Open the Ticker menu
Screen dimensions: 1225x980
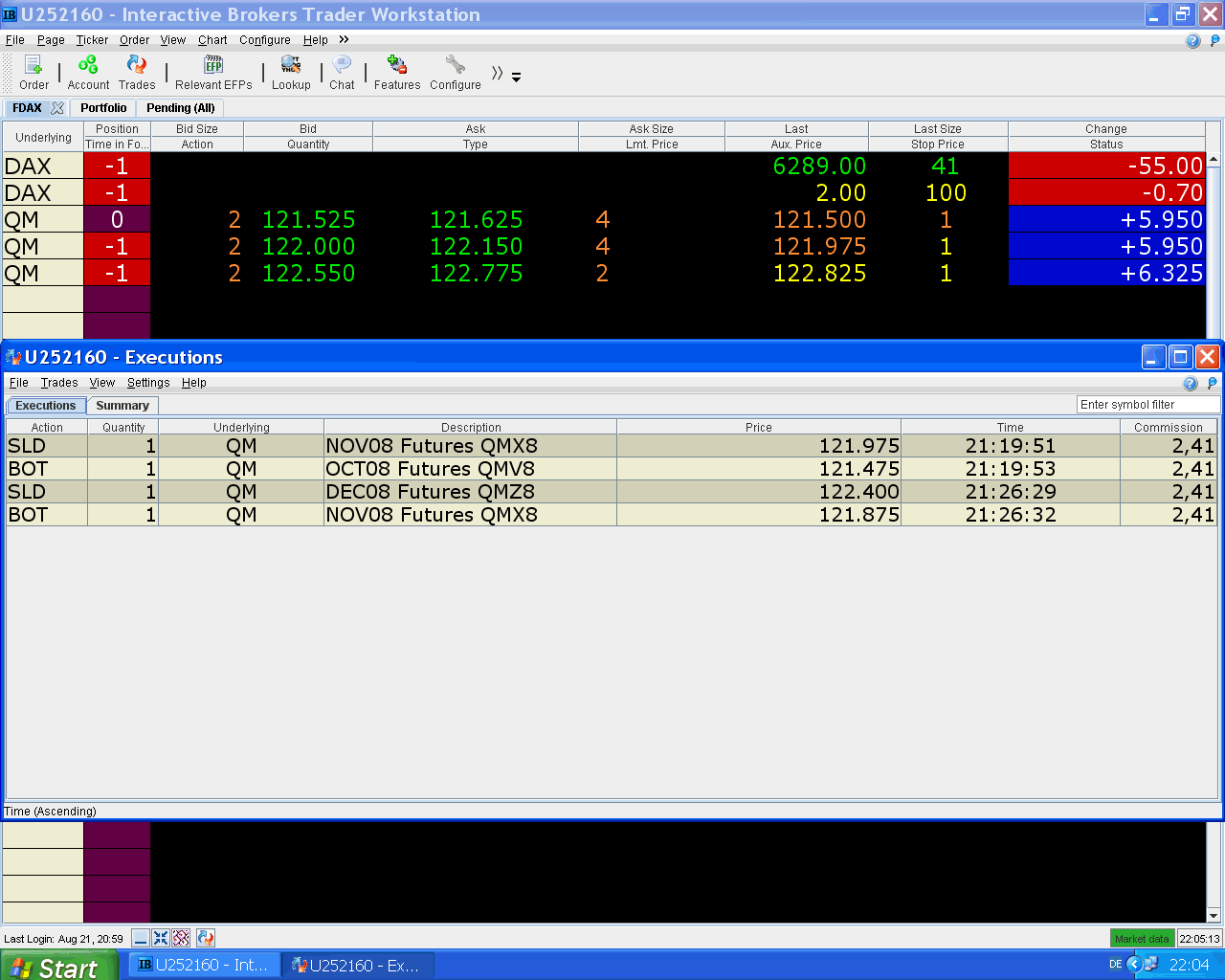click(x=92, y=40)
